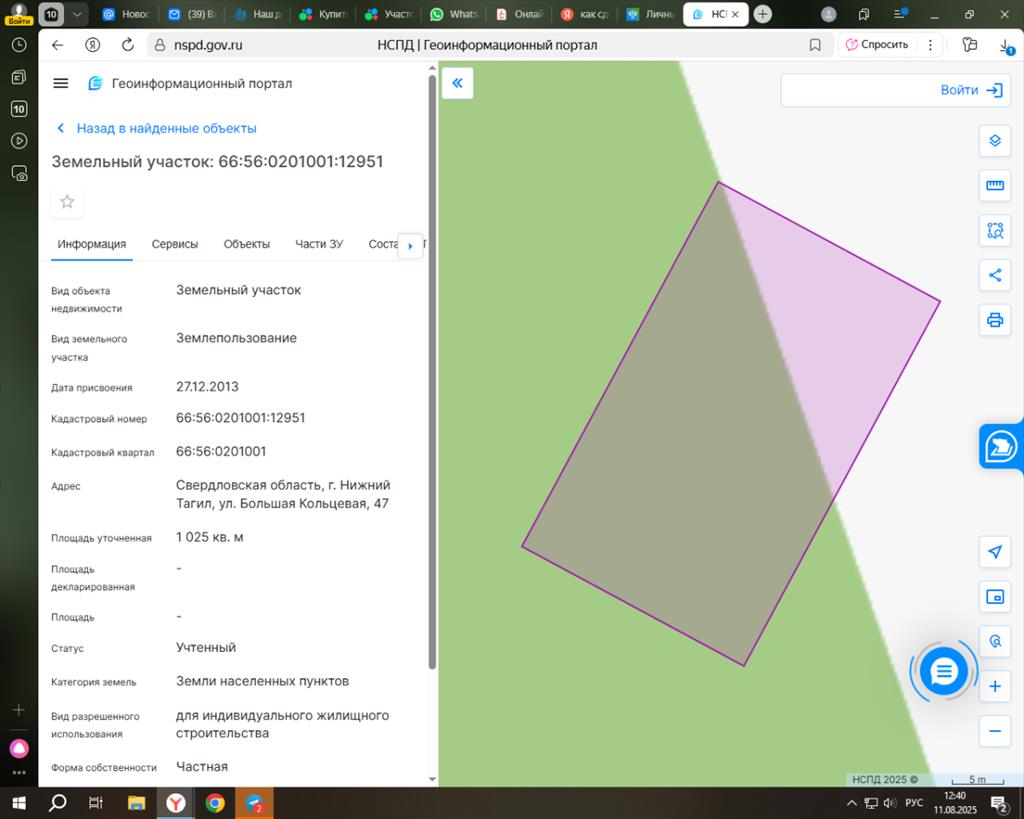Open Yandex Browser from the taskbar
This screenshot has width=1024, height=819.
(175, 803)
